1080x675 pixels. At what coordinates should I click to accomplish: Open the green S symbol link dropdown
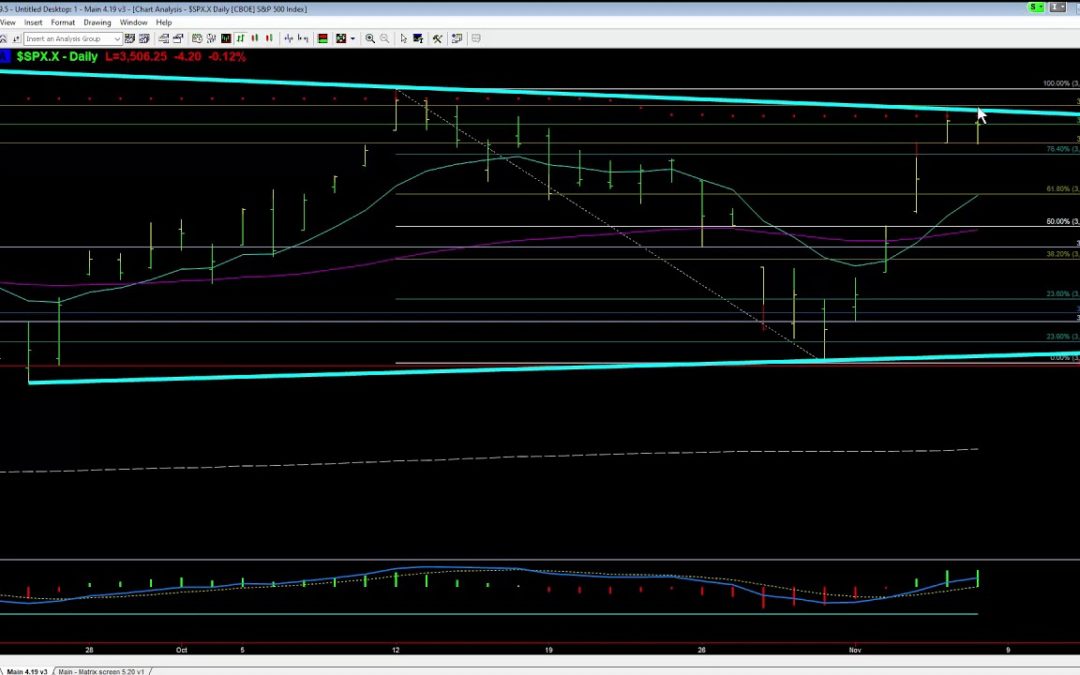1035,7
